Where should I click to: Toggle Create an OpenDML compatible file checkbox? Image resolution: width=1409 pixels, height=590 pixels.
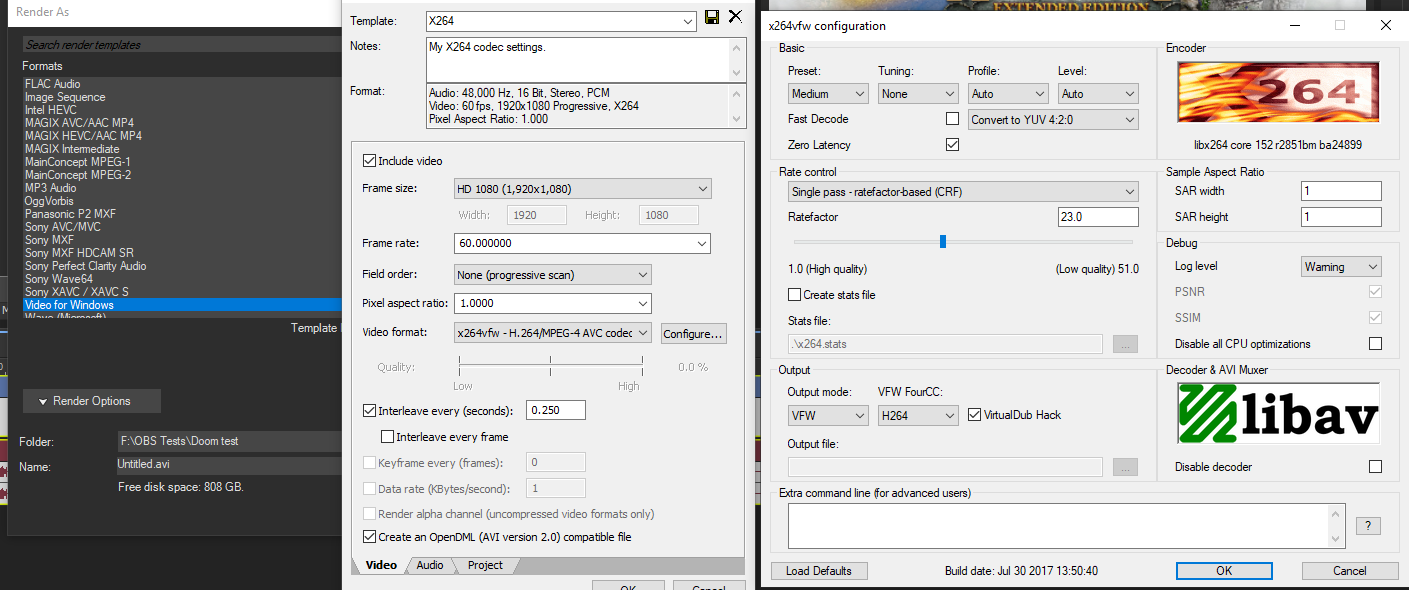(370, 537)
